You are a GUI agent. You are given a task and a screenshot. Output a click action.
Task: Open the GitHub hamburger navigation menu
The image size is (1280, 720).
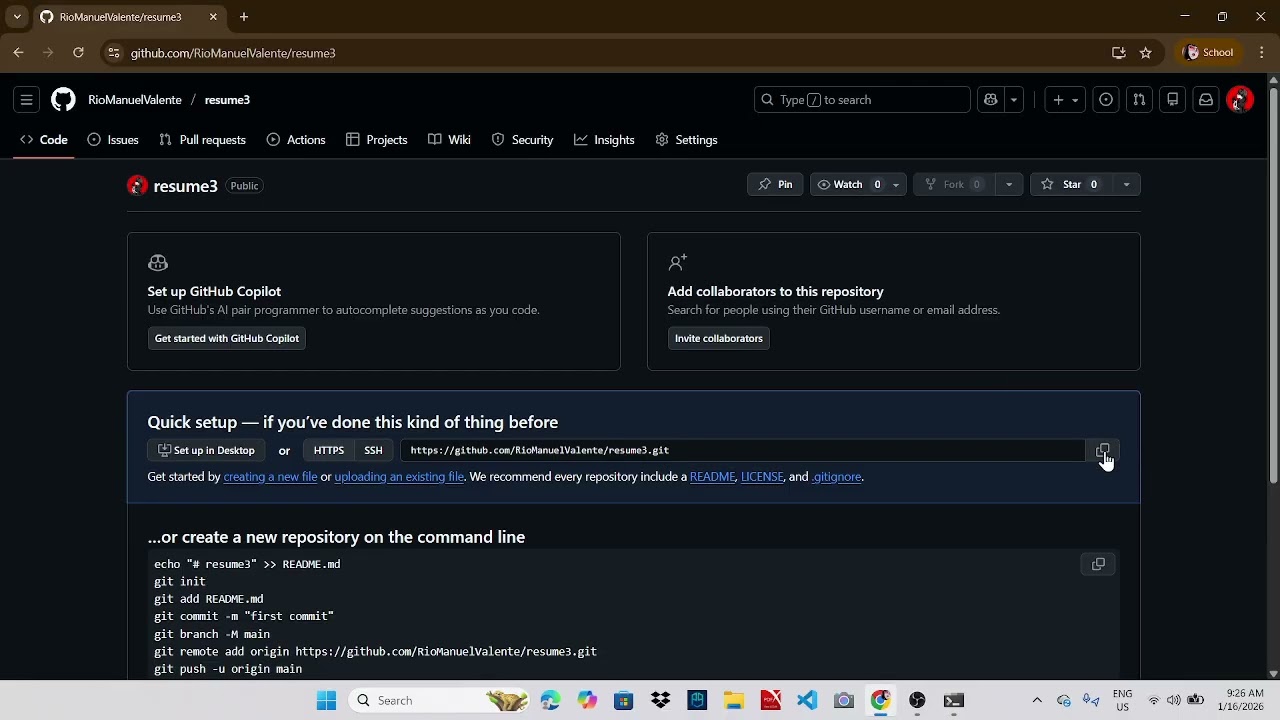pos(27,100)
